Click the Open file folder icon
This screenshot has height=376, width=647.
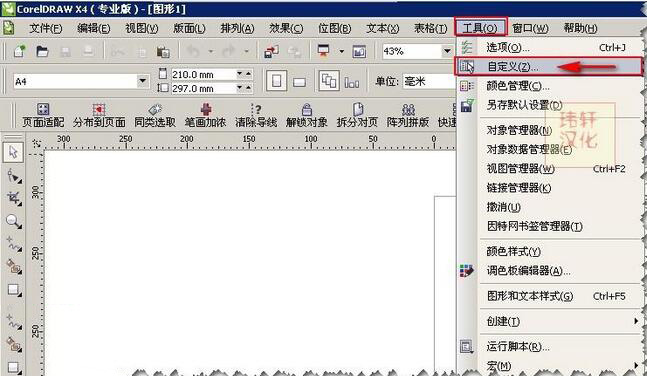pyautogui.click(x=42, y=51)
